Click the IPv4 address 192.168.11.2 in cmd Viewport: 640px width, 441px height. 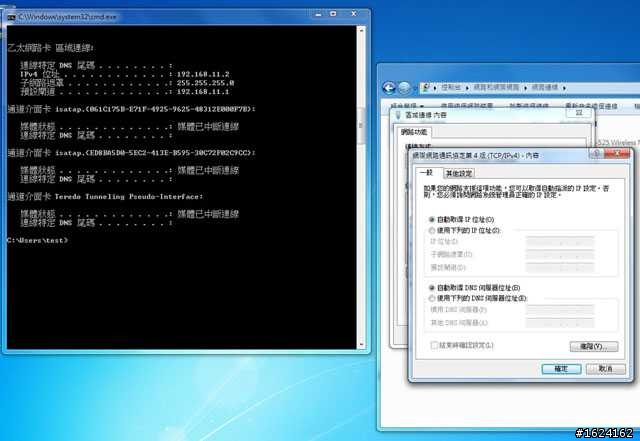(x=203, y=74)
